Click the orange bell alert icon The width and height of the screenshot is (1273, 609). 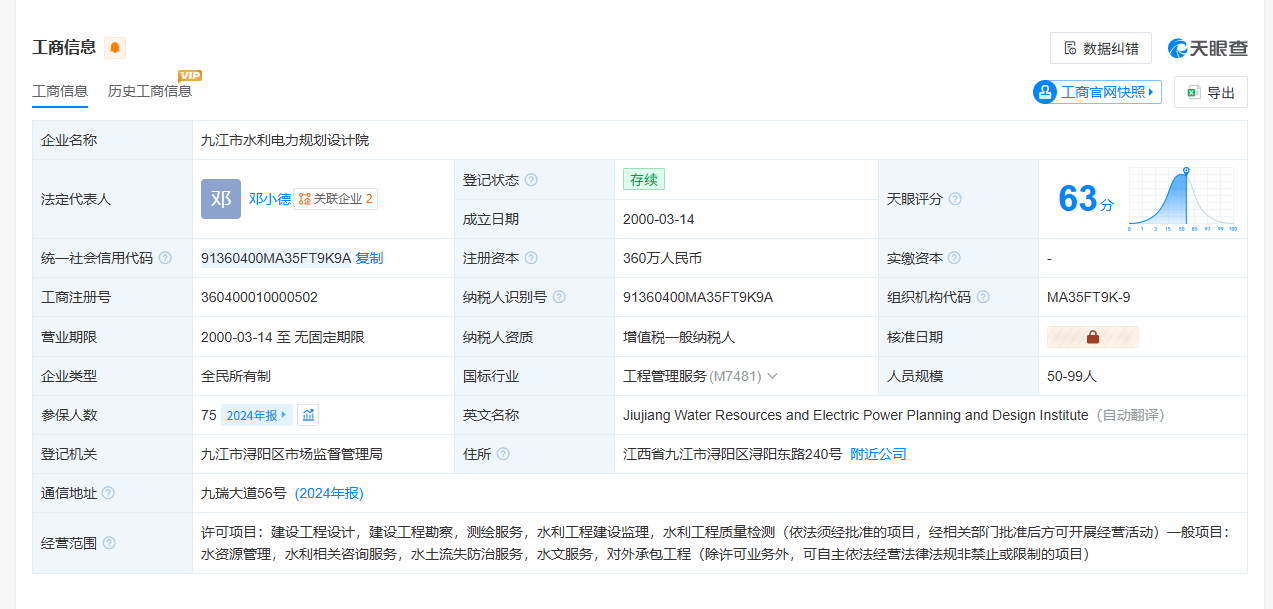pos(115,48)
